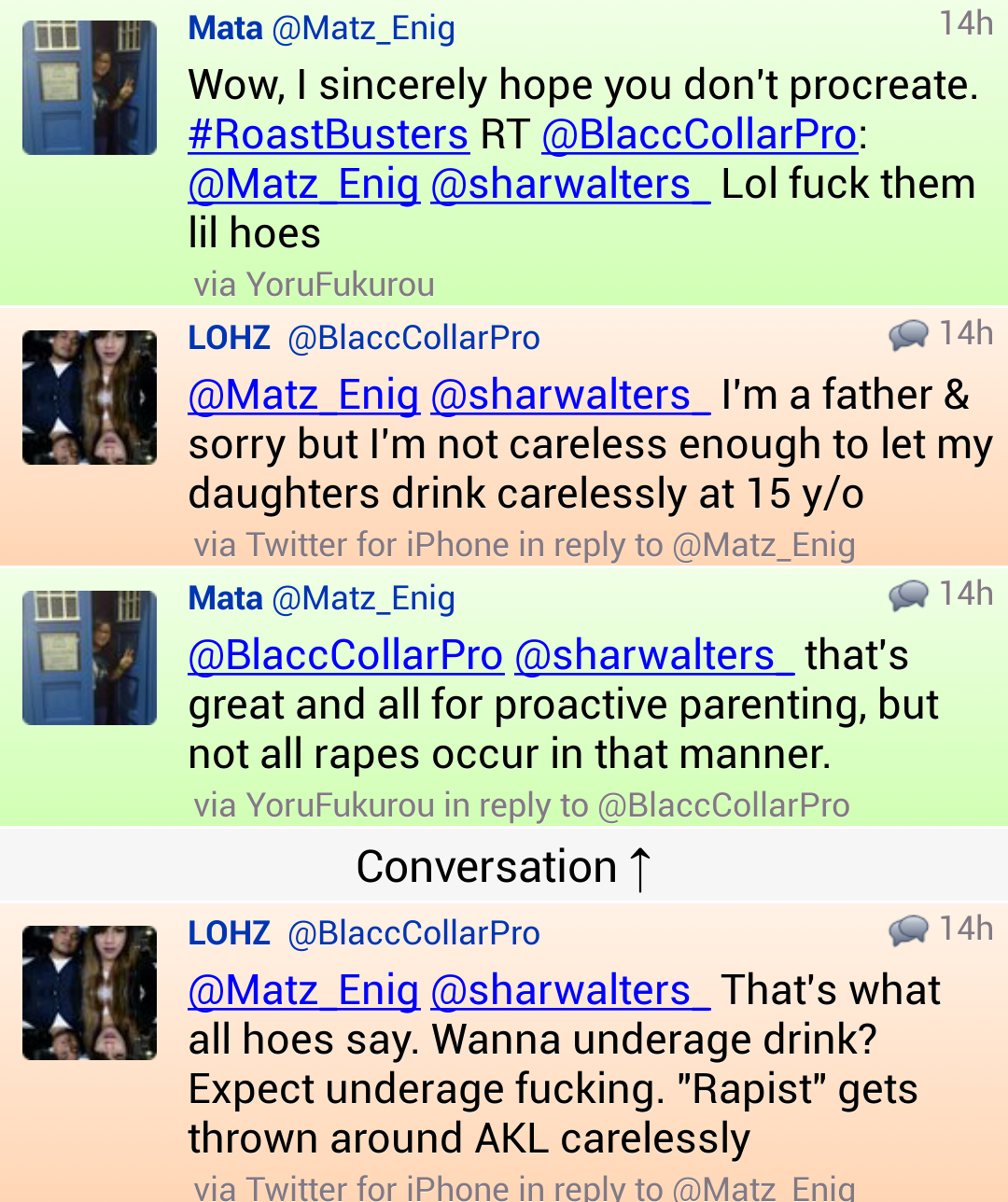The width and height of the screenshot is (1008, 1202).
Task: Open the @sharwalters_ mention in the #RoastBusters tweet
Action: click(x=570, y=184)
